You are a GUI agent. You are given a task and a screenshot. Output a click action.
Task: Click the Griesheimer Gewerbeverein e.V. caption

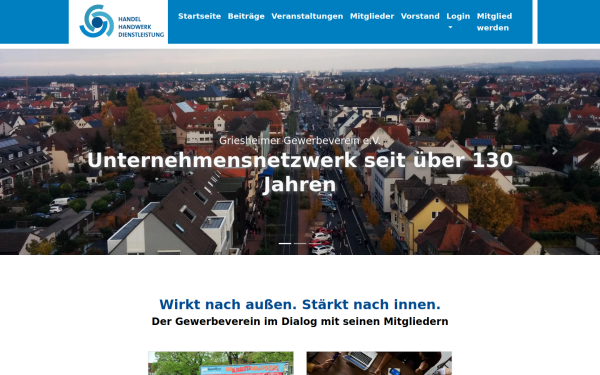(x=300, y=140)
